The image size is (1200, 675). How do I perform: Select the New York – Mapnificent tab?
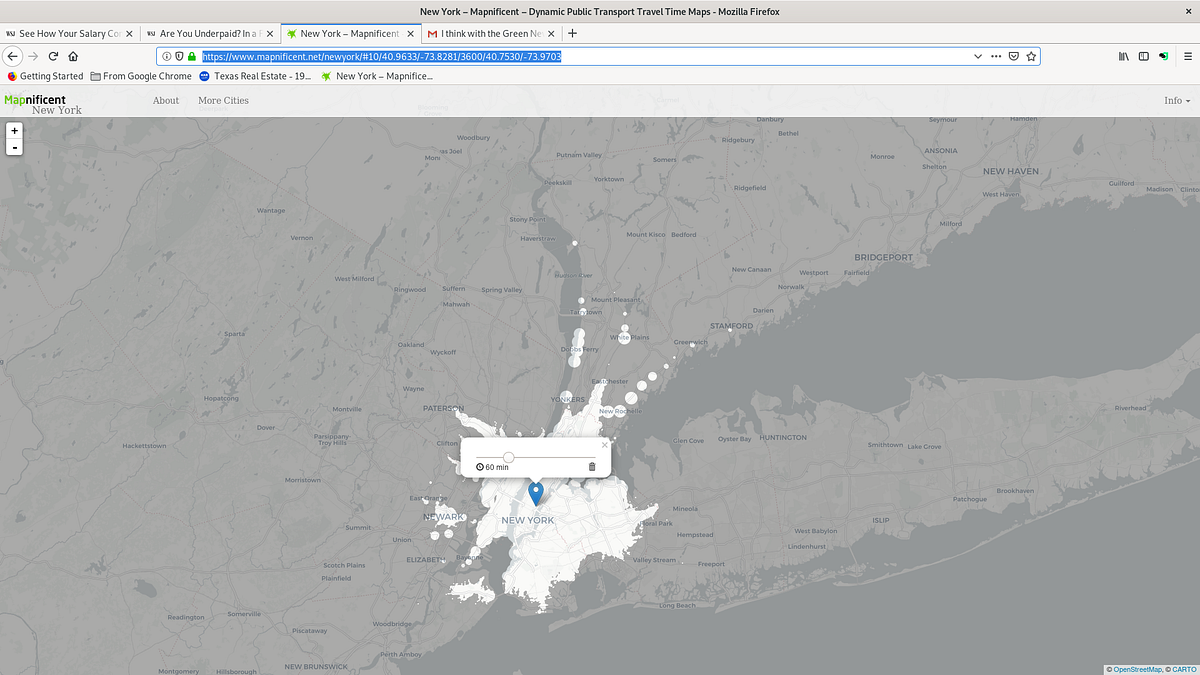click(x=350, y=33)
